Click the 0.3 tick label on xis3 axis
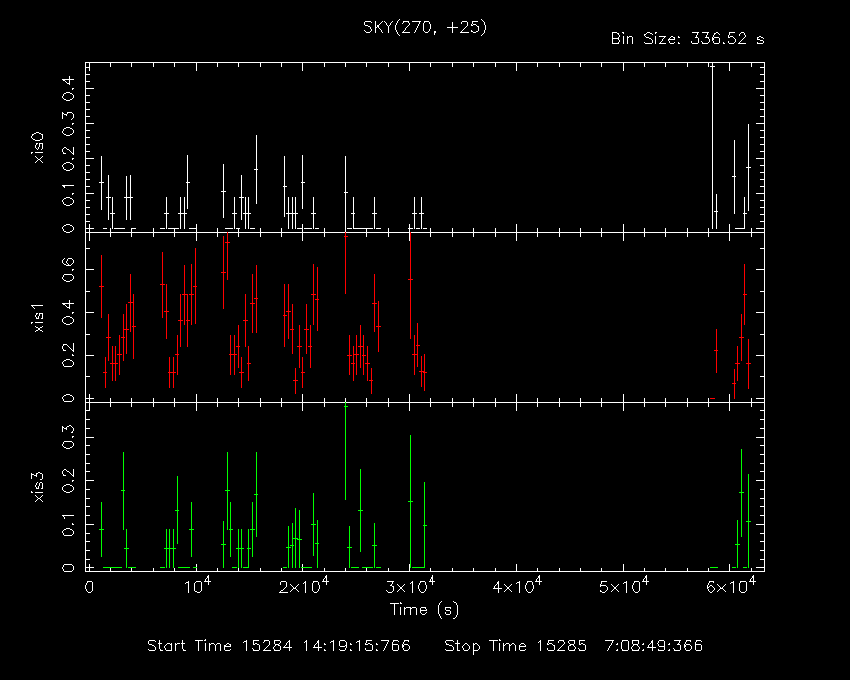The width and height of the screenshot is (850, 680). (x=68, y=437)
